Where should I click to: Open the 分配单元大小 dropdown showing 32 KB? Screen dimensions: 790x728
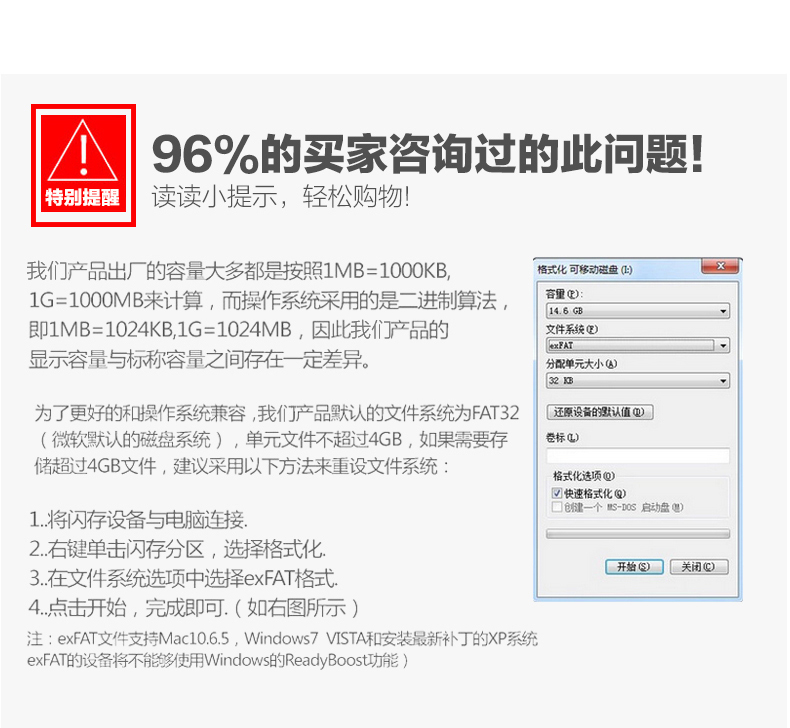pos(637,381)
